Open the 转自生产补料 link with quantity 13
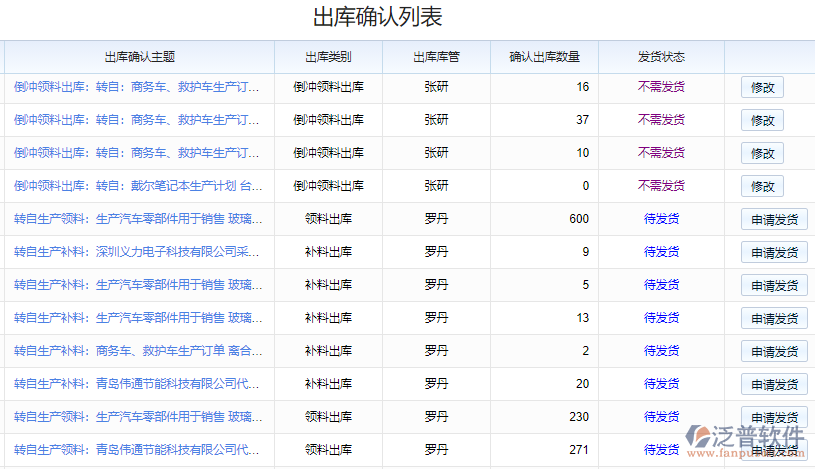This screenshot has height=469, width=815. (x=138, y=318)
